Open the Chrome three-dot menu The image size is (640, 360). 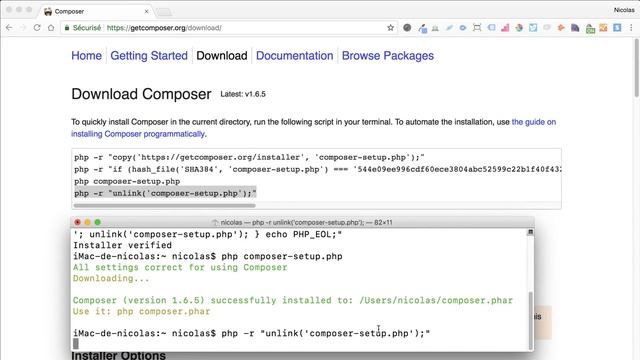(631, 28)
